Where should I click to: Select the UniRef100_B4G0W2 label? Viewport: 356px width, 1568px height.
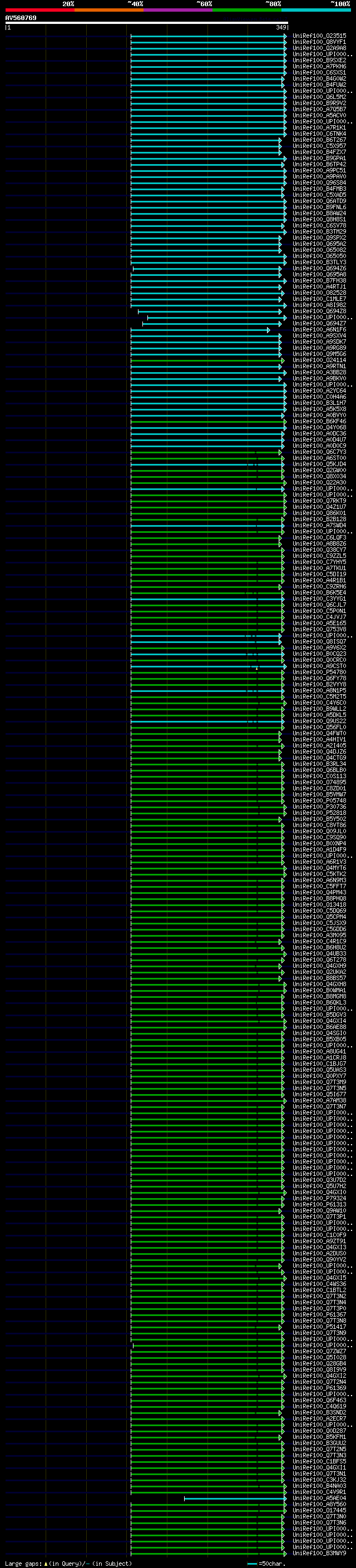point(319,78)
